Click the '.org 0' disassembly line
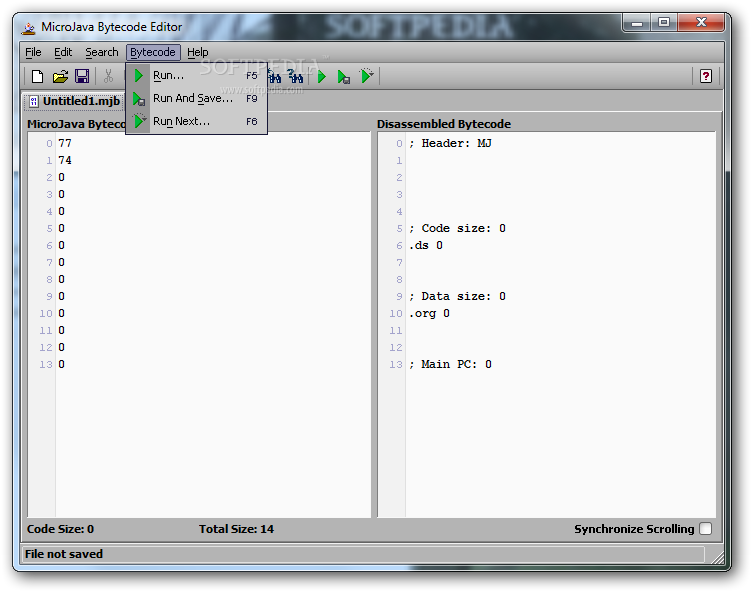The image size is (752, 592). tap(429, 314)
